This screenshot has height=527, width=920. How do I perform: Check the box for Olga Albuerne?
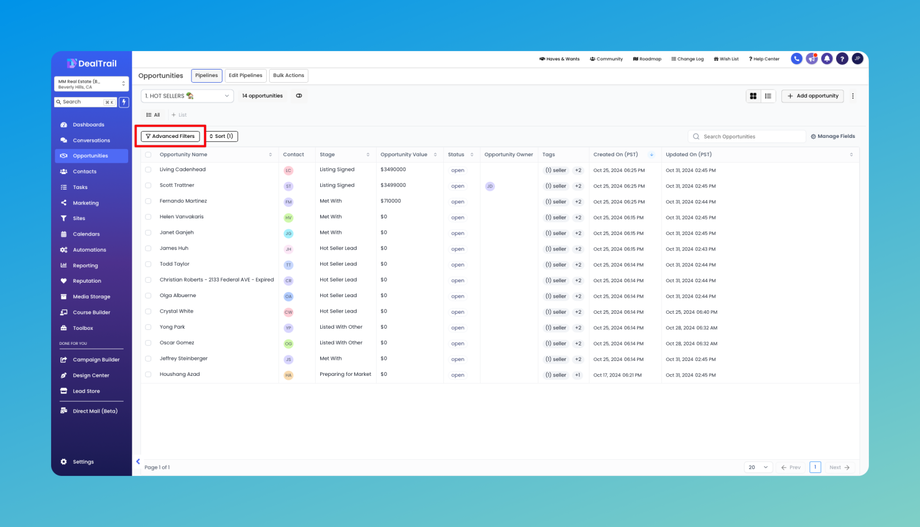[148, 296]
